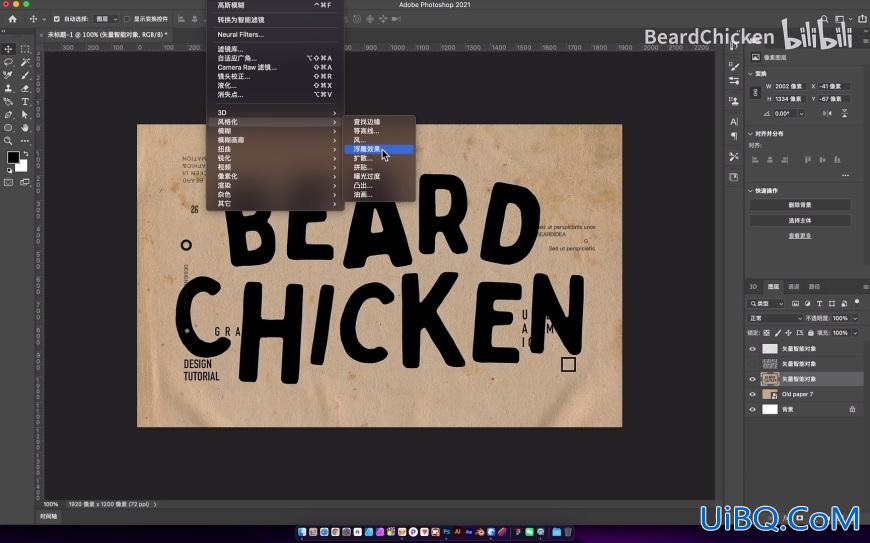The height and width of the screenshot is (543, 870).
Task: Click the align more options three dots
Action: pyautogui.click(x=845, y=175)
